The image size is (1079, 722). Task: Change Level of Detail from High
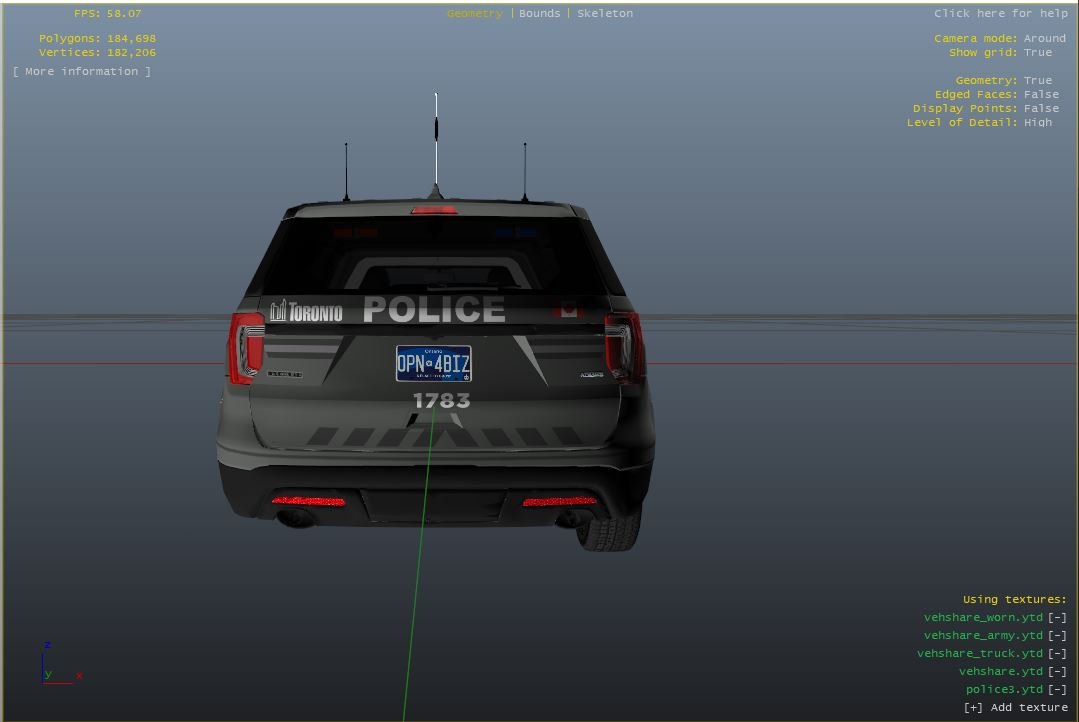[1037, 123]
